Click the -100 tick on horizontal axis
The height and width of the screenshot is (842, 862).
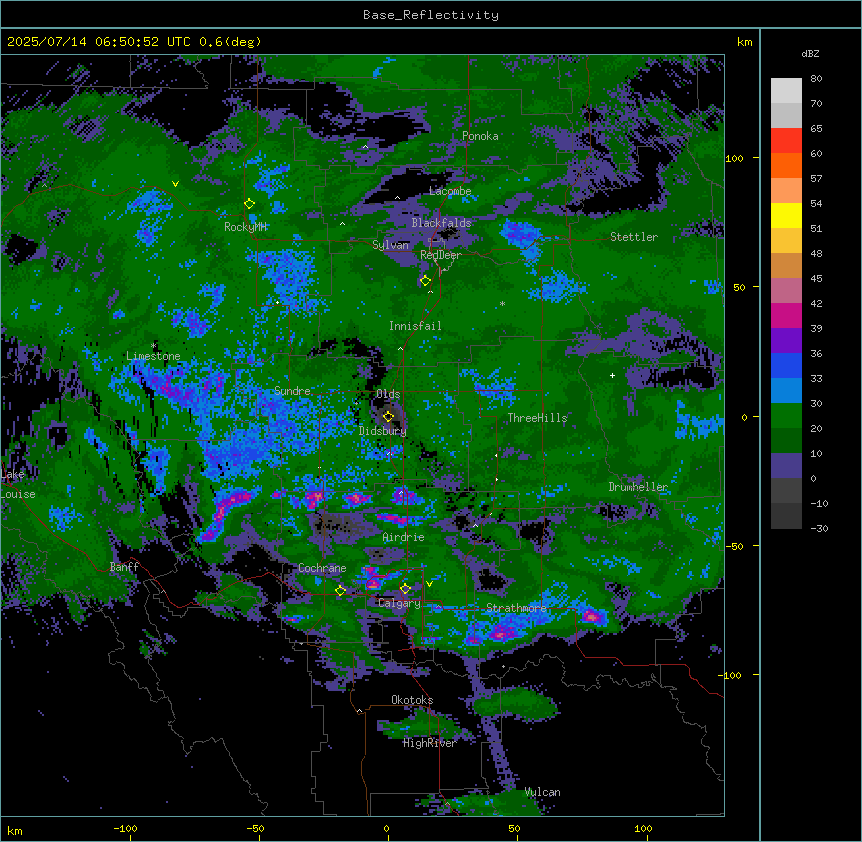coord(125,828)
